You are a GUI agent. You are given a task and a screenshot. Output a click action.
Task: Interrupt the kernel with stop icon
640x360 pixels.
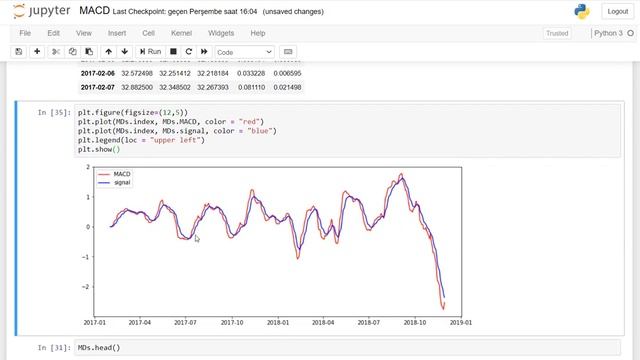pos(173,52)
